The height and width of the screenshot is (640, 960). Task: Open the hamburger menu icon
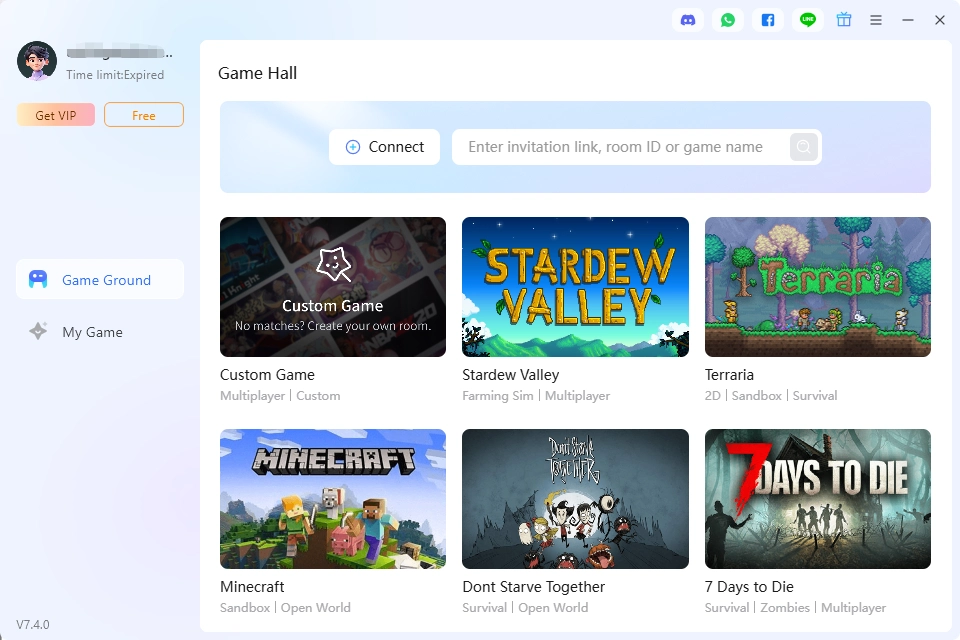click(876, 20)
